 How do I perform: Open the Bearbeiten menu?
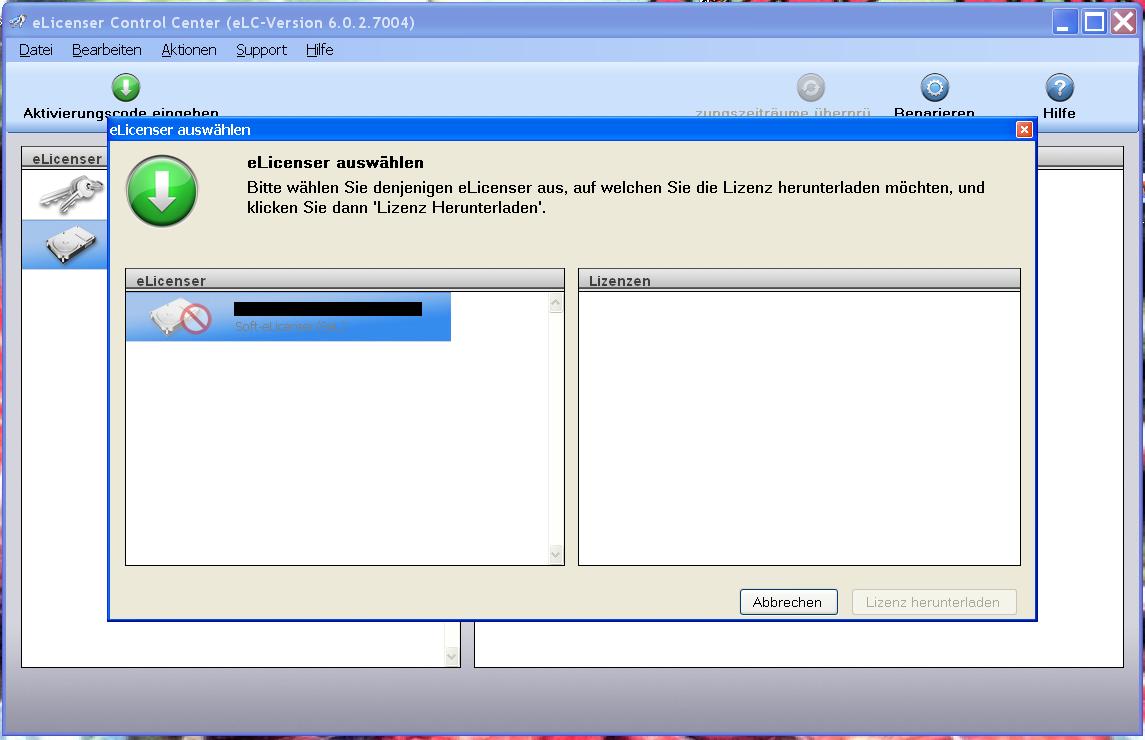coord(106,49)
